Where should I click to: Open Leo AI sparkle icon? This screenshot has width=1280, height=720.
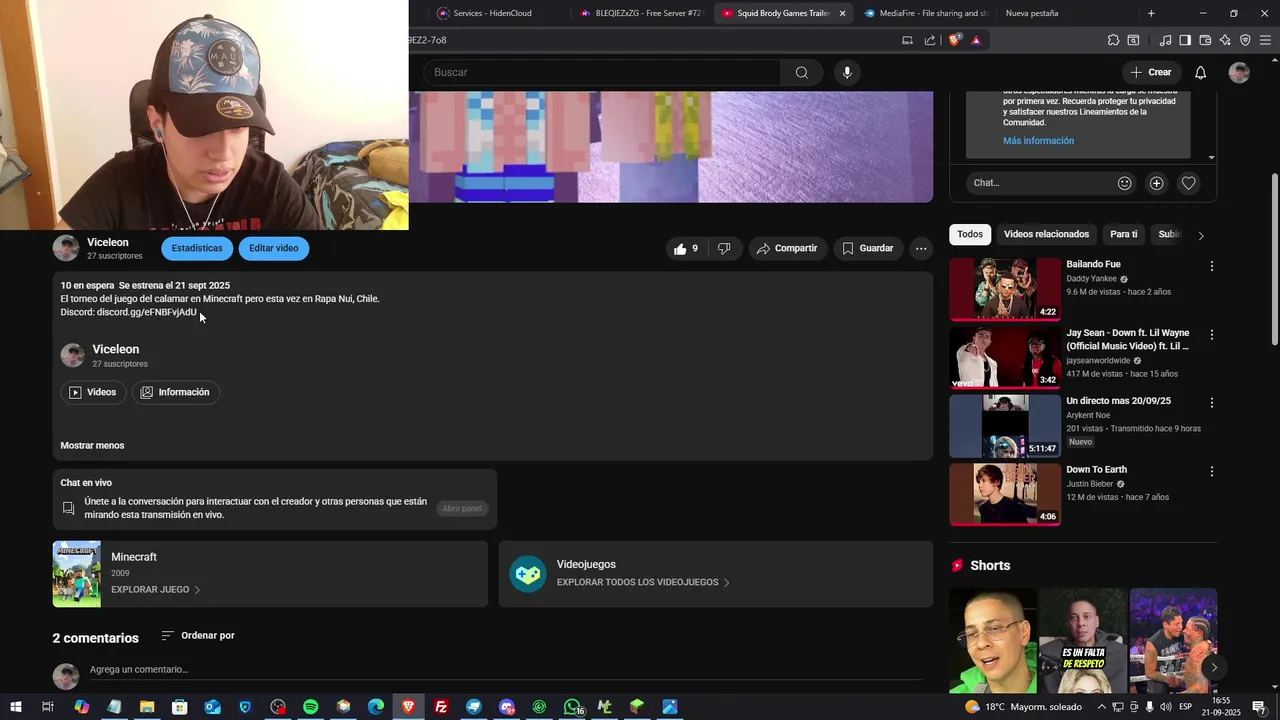pos(1225,40)
